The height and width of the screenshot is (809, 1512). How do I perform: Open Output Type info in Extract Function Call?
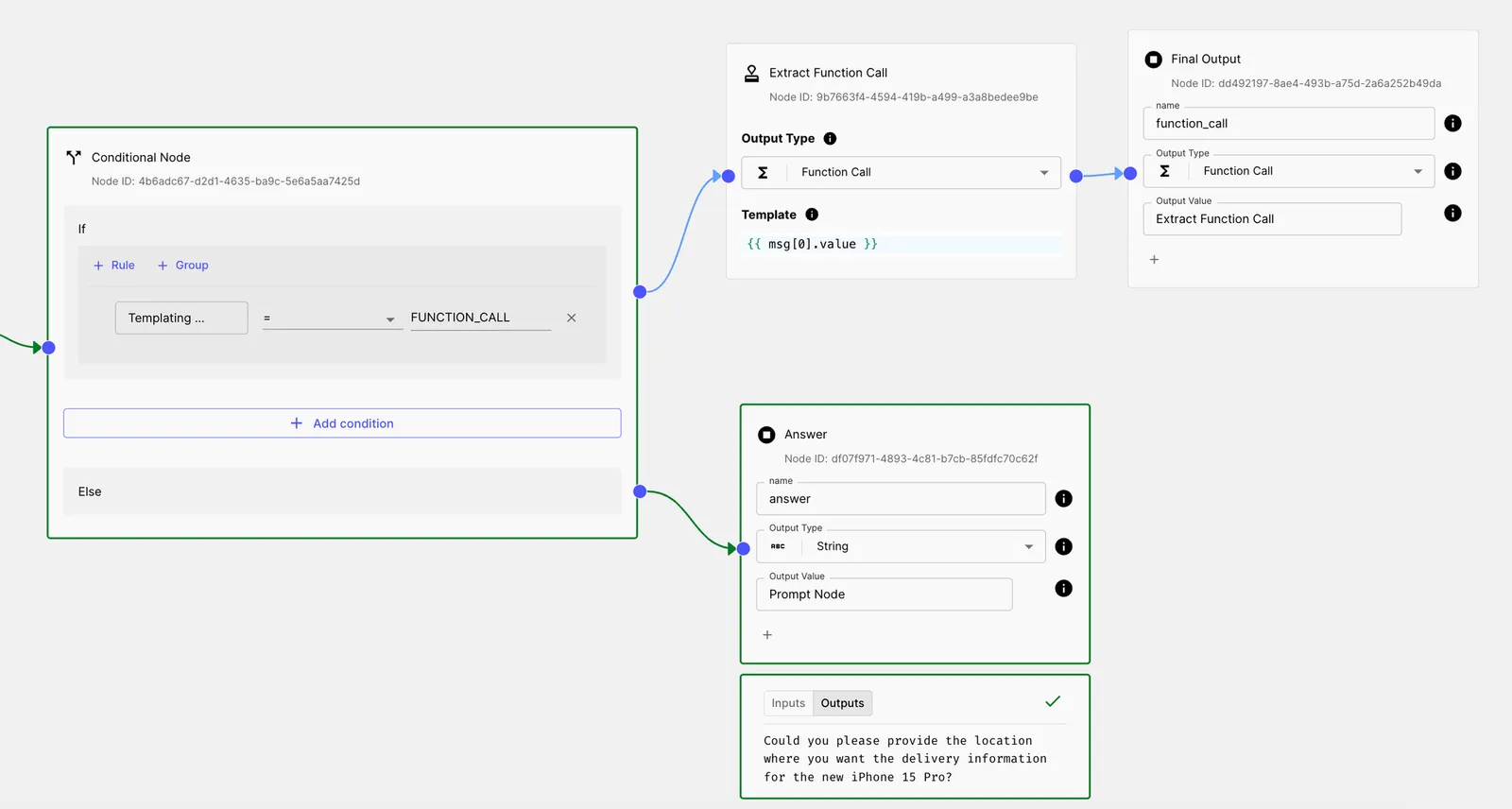click(830, 138)
